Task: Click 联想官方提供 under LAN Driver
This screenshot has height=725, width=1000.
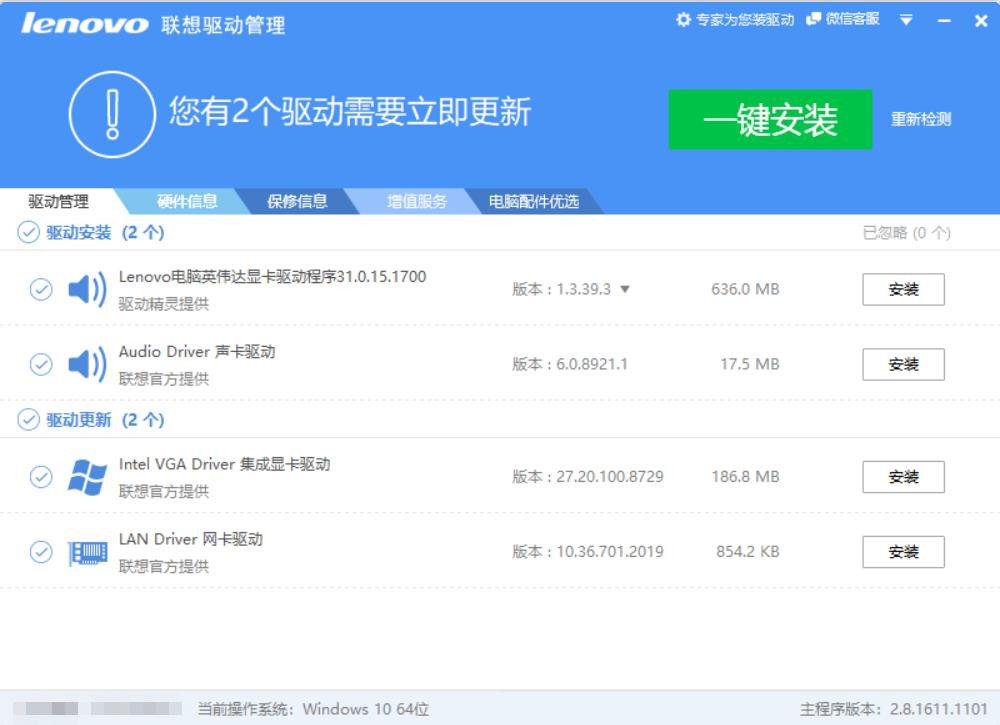Action: point(164,567)
